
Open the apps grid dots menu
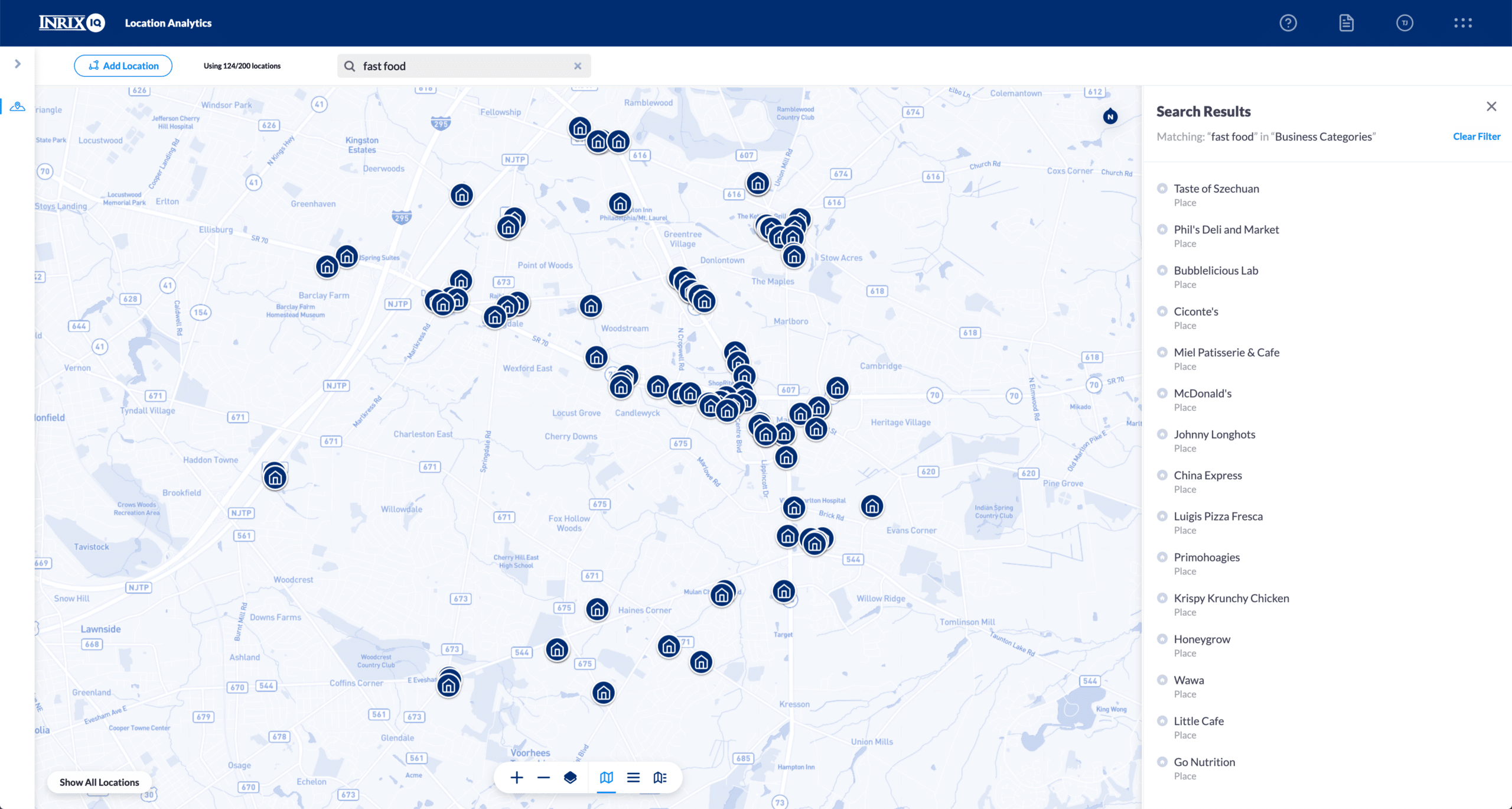(x=1462, y=23)
